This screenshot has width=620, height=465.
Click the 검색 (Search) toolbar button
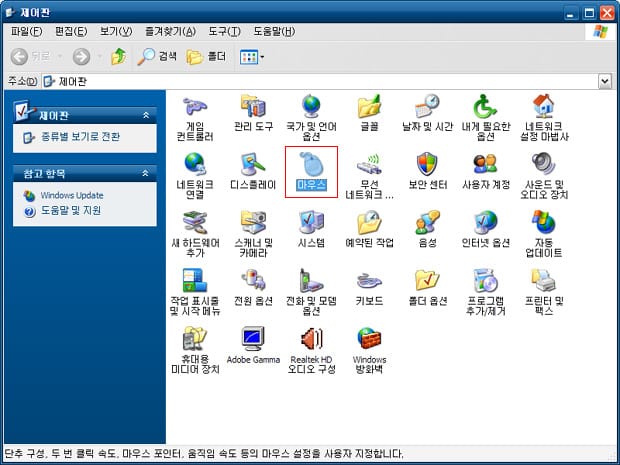tap(158, 57)
